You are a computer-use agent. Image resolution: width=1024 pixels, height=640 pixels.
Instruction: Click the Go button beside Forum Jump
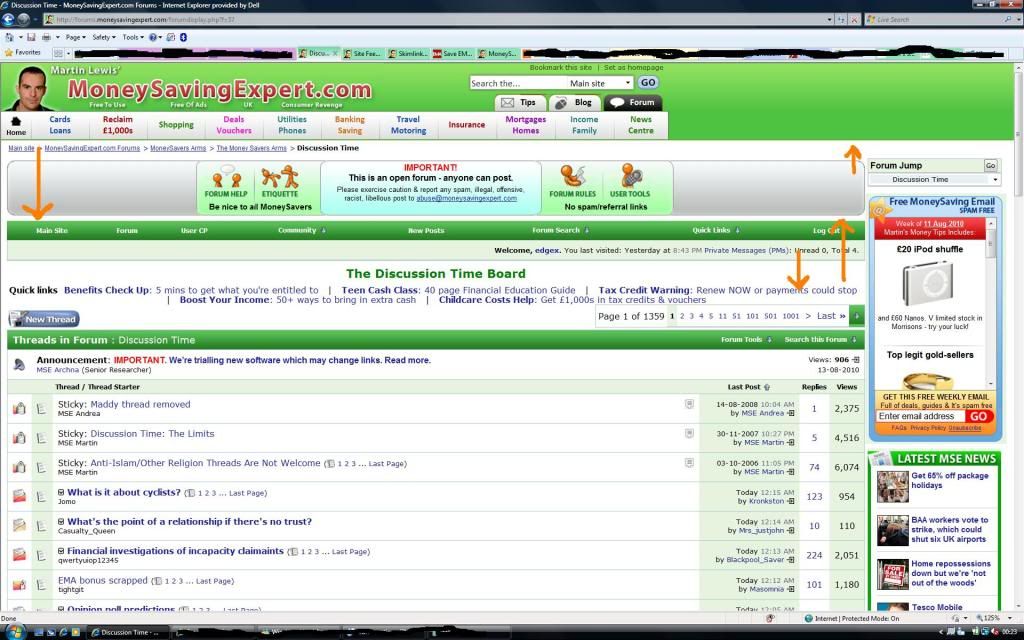pyautogui.click(x=991, y=166)
